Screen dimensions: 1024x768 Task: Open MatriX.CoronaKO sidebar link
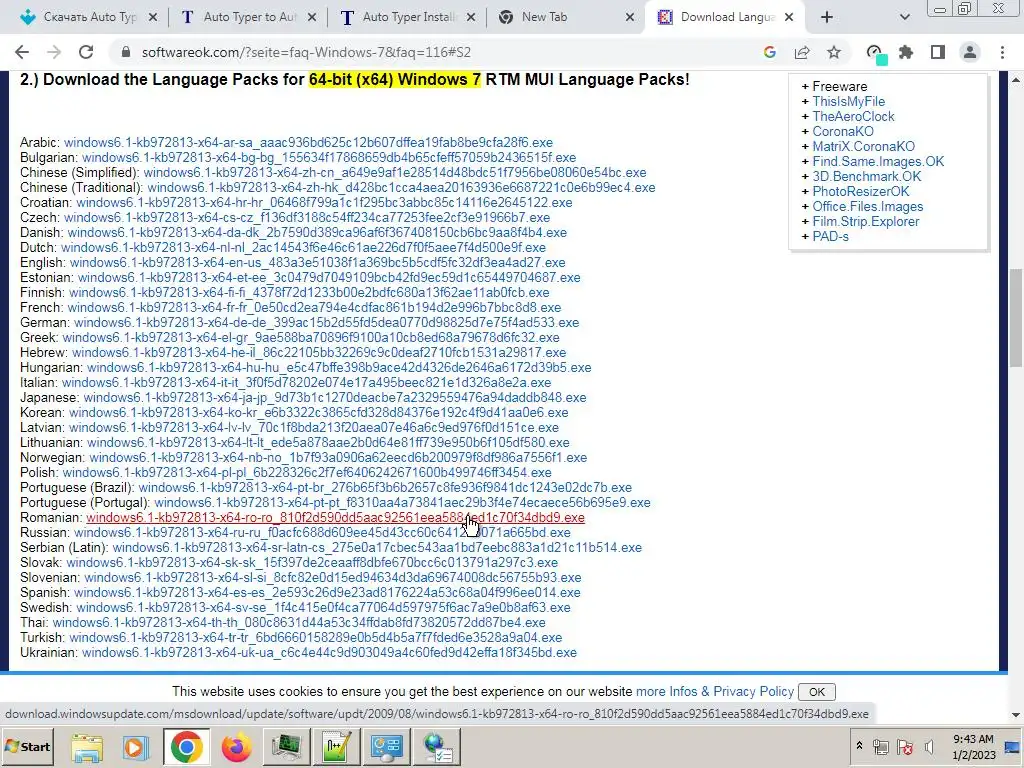pyautogui.click(x=863, y=146)
